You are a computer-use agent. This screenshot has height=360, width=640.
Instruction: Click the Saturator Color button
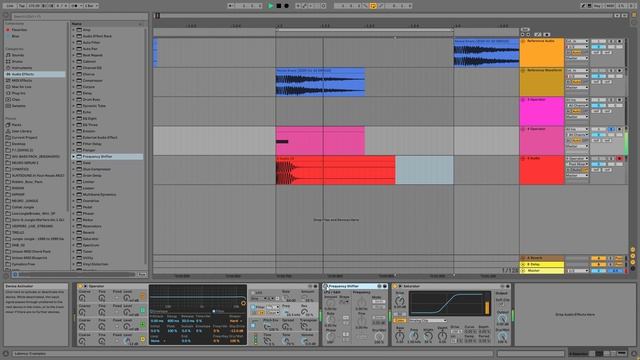click(x=400, y=321)
